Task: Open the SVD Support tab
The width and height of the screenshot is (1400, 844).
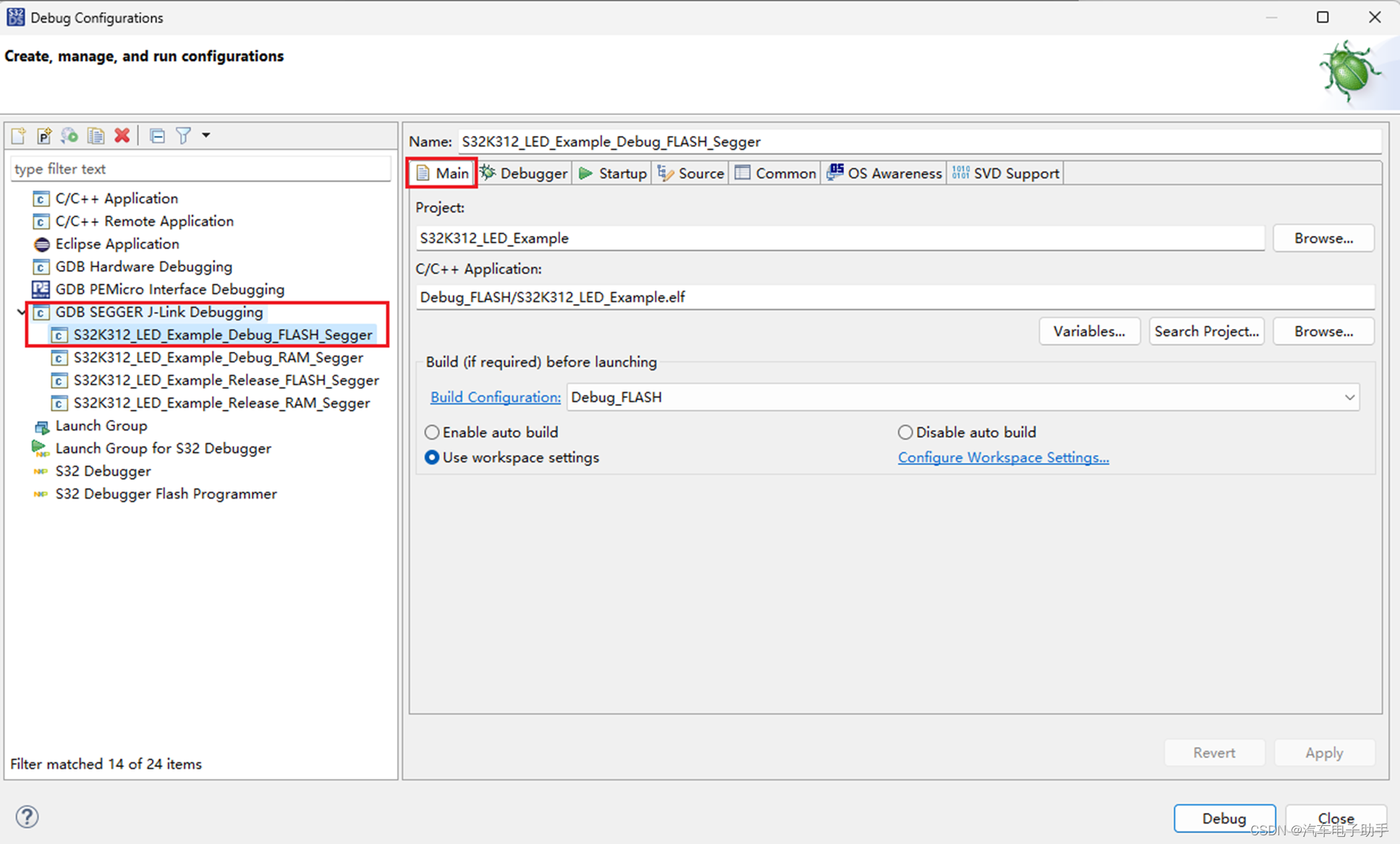Action: (1006, 174)
